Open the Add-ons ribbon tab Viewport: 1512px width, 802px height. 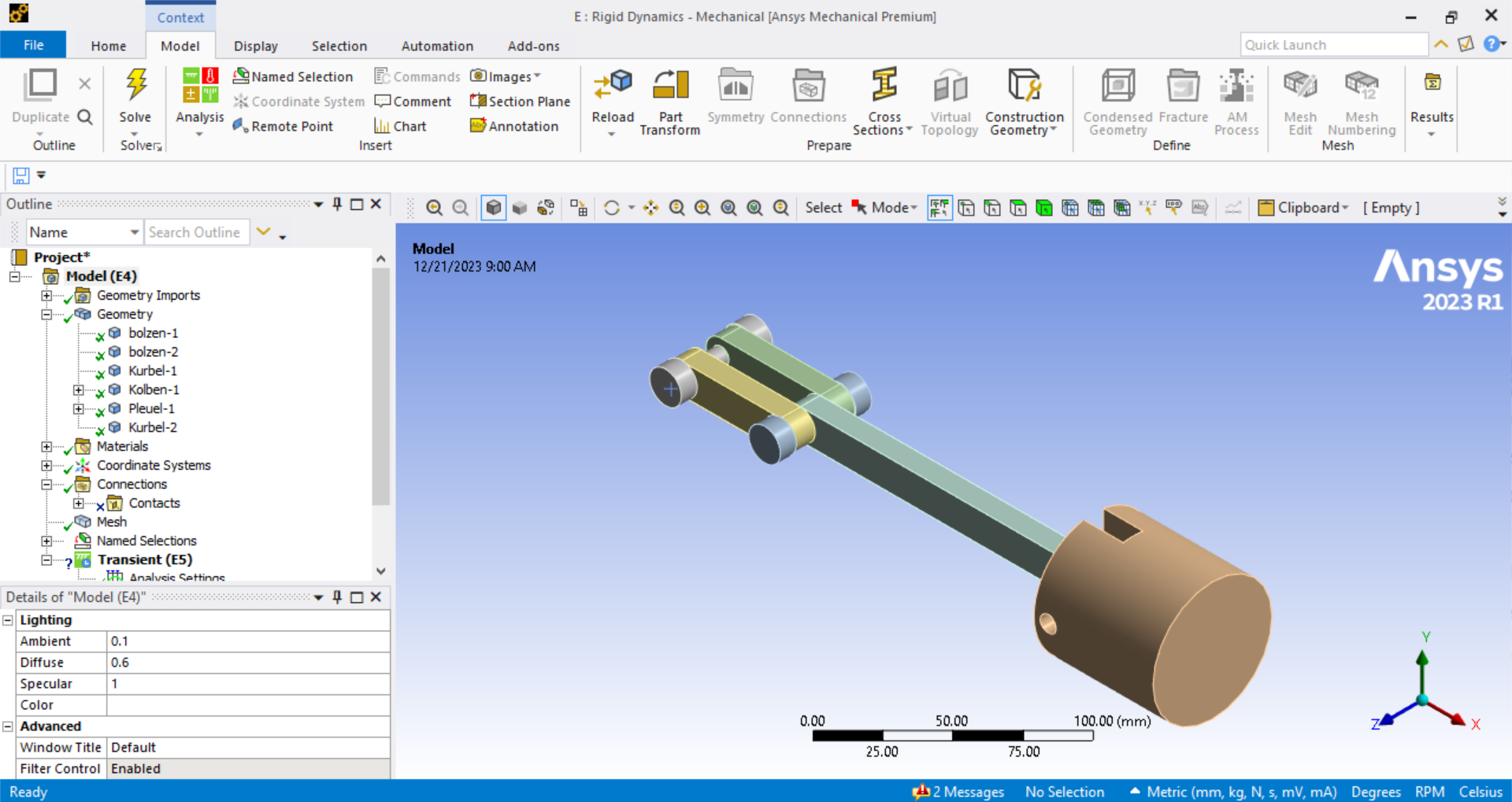click(x=534, y=46)
